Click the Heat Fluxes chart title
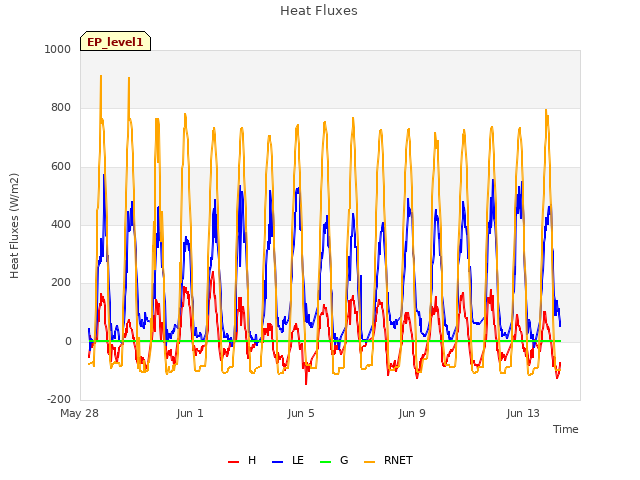The height and width of the screenshot is (480, 640). tap(319, 11)
